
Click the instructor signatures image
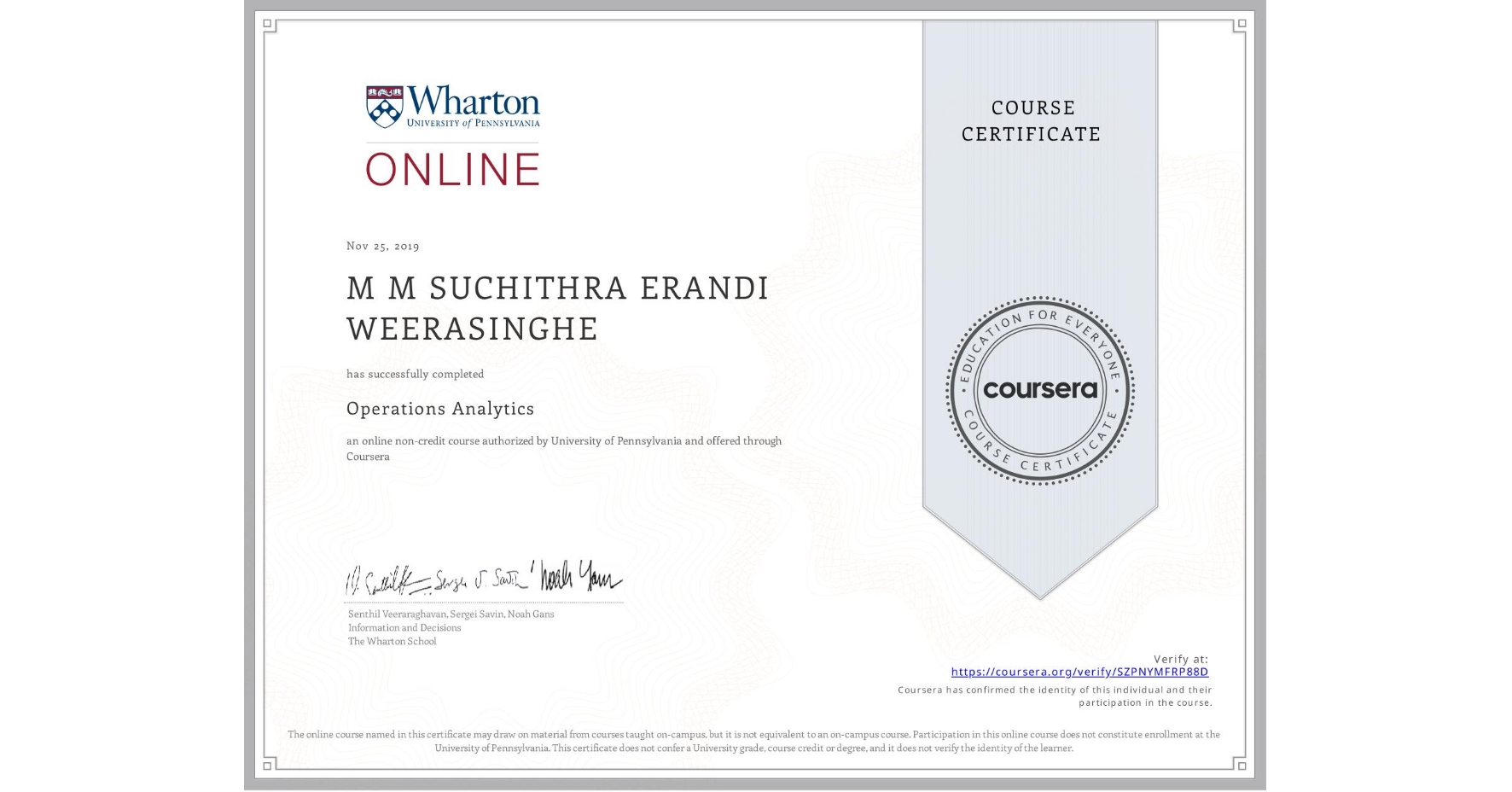pos(484,578)
